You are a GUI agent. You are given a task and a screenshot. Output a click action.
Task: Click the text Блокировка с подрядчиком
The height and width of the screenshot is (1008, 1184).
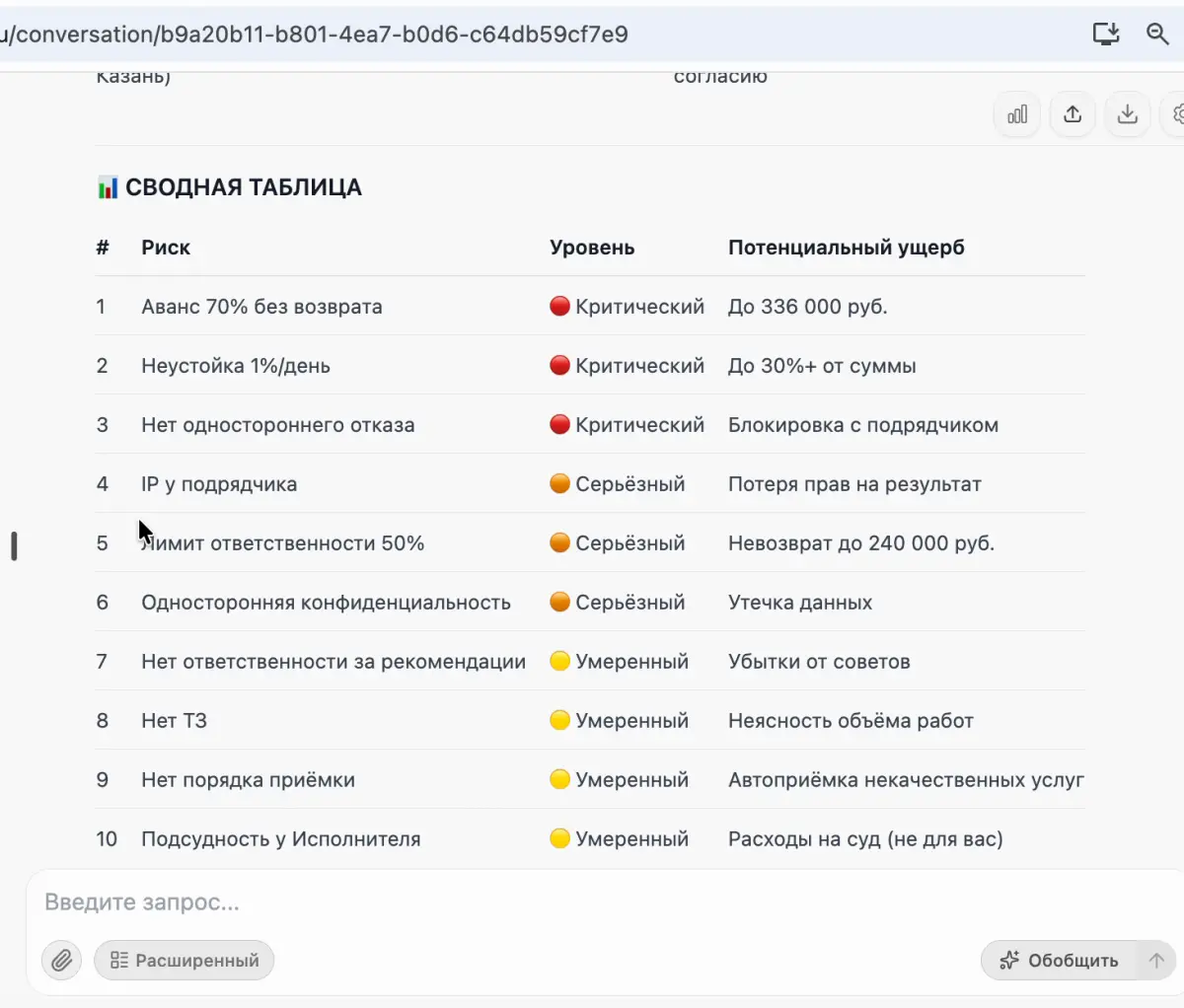(x=863, y=425)
